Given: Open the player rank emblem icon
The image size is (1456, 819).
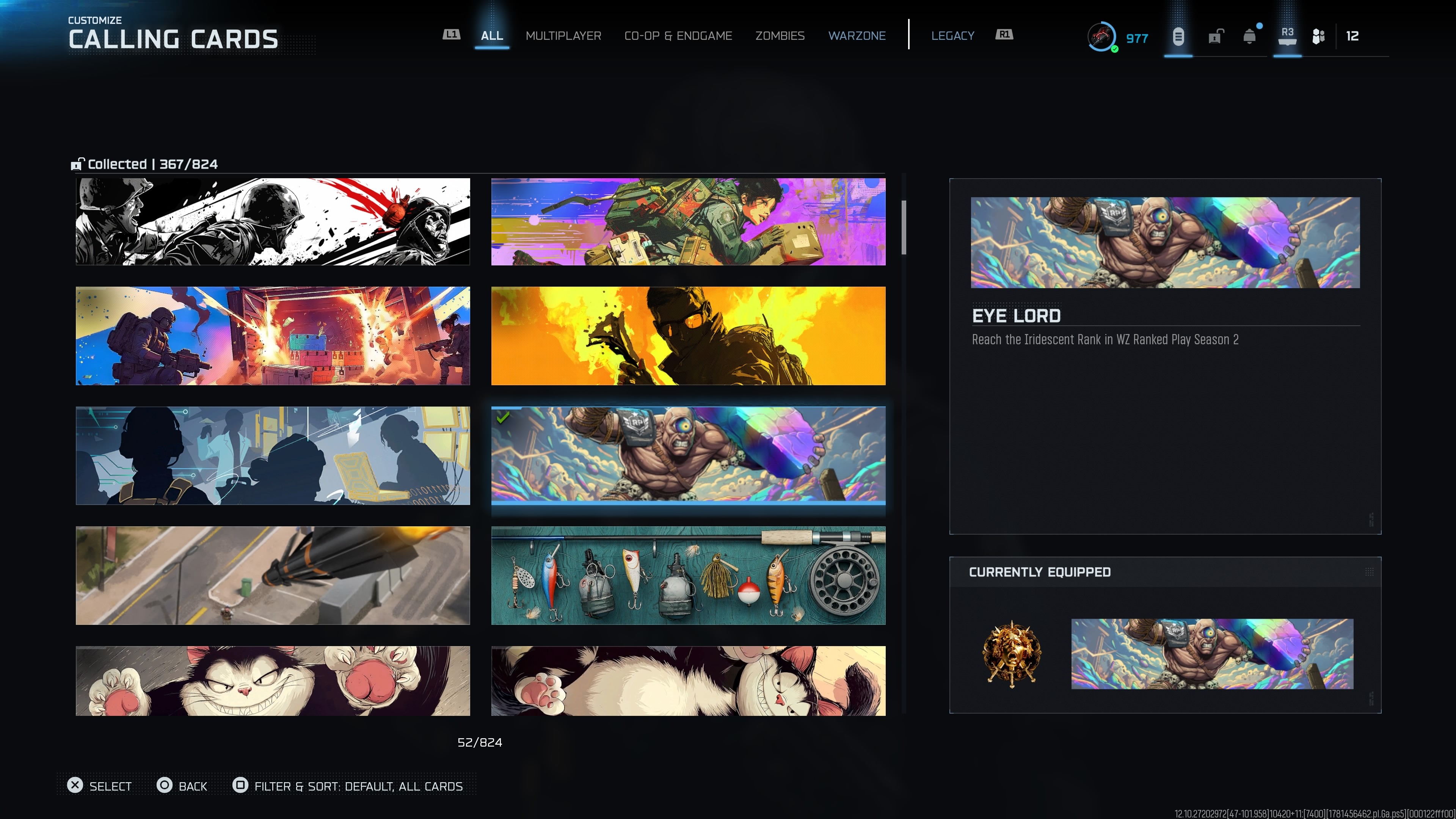Looking at the screenshot, I should point(1101,37).
